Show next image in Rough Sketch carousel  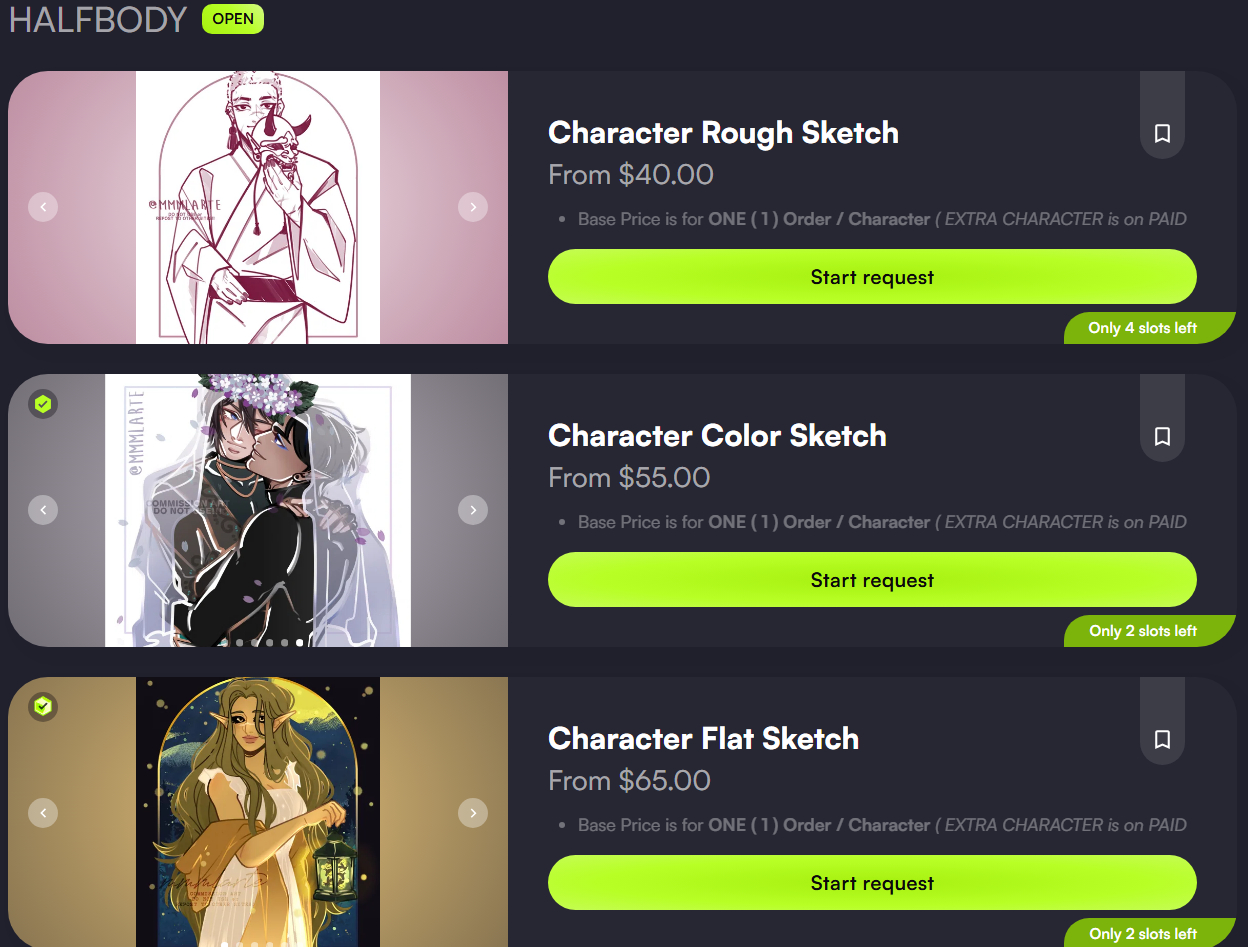pos(473,207)
